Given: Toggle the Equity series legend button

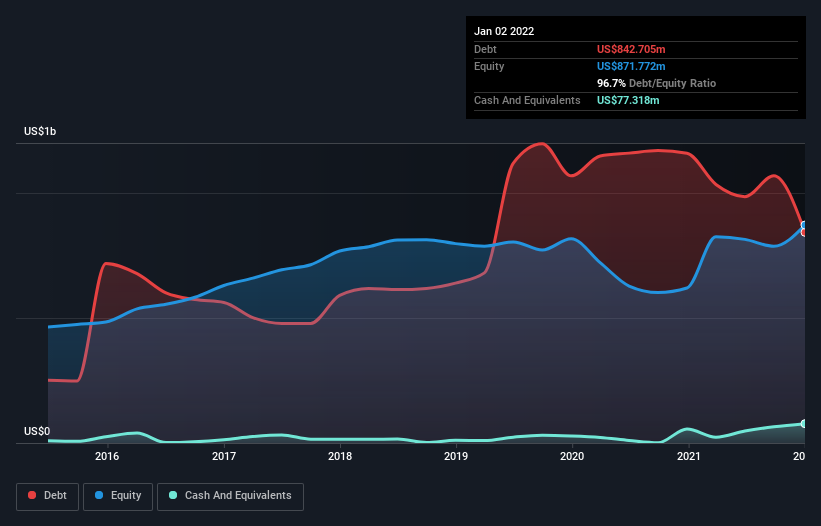Looking at the screenshot, I should [118, 496].
